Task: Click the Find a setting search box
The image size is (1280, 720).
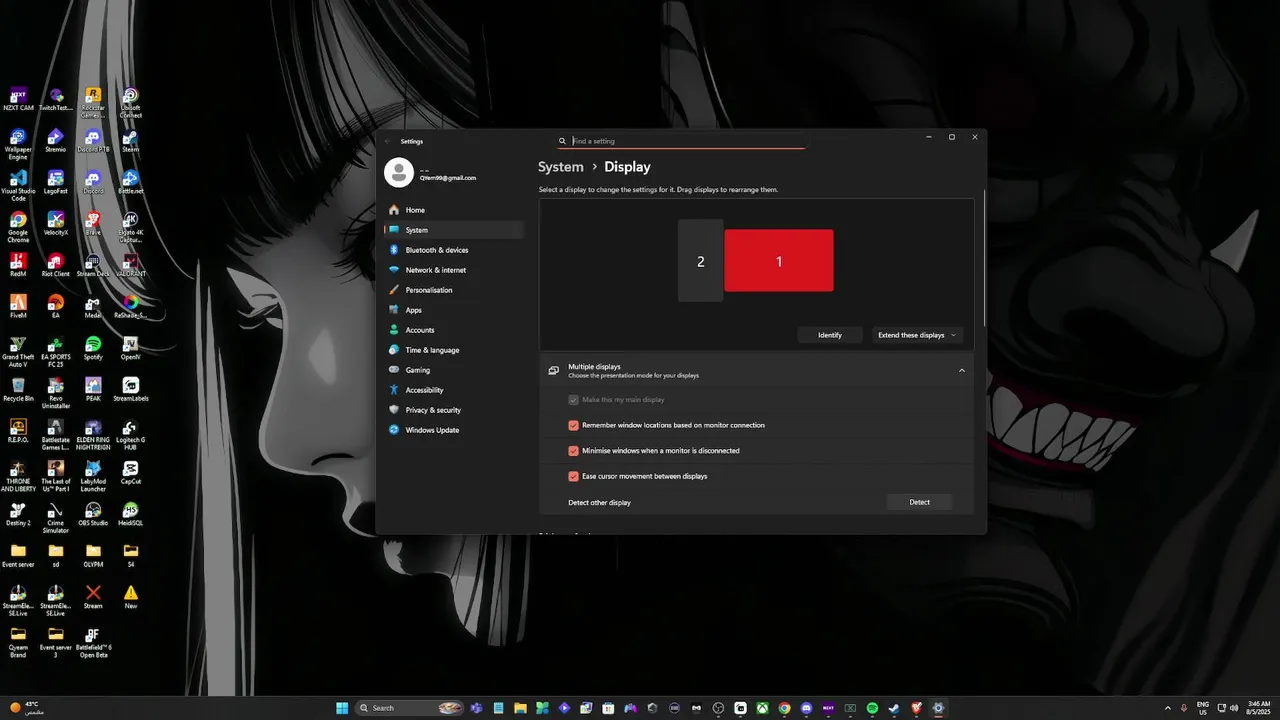Action: 682,141
